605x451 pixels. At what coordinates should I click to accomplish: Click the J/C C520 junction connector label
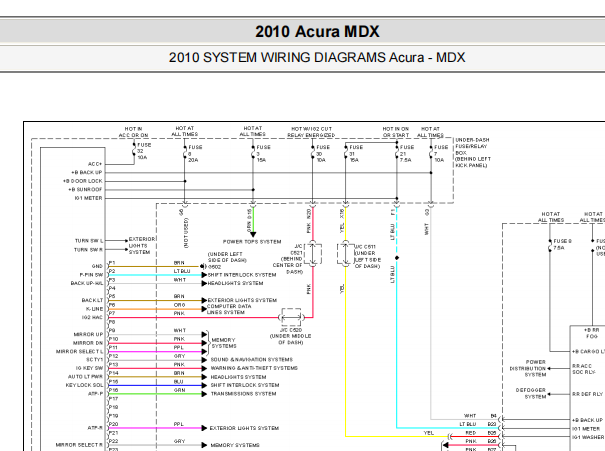pos(290,336)
